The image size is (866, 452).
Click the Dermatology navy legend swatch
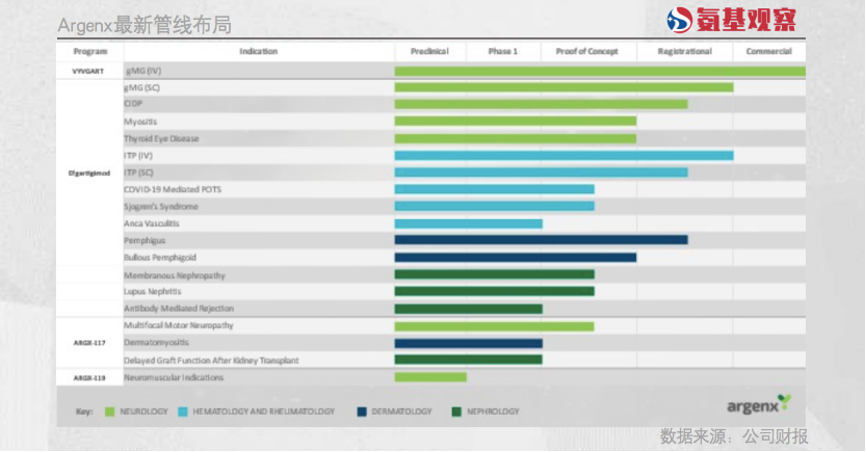(362, 412)
